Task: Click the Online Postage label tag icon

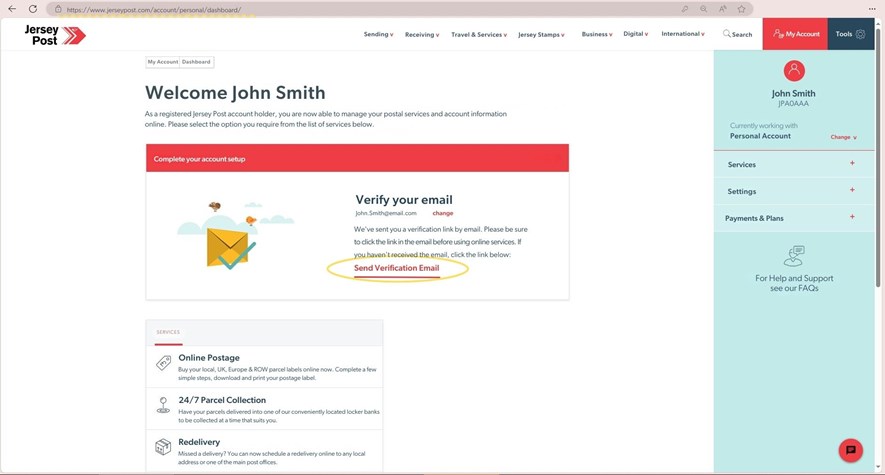Action: click(163, 363)
